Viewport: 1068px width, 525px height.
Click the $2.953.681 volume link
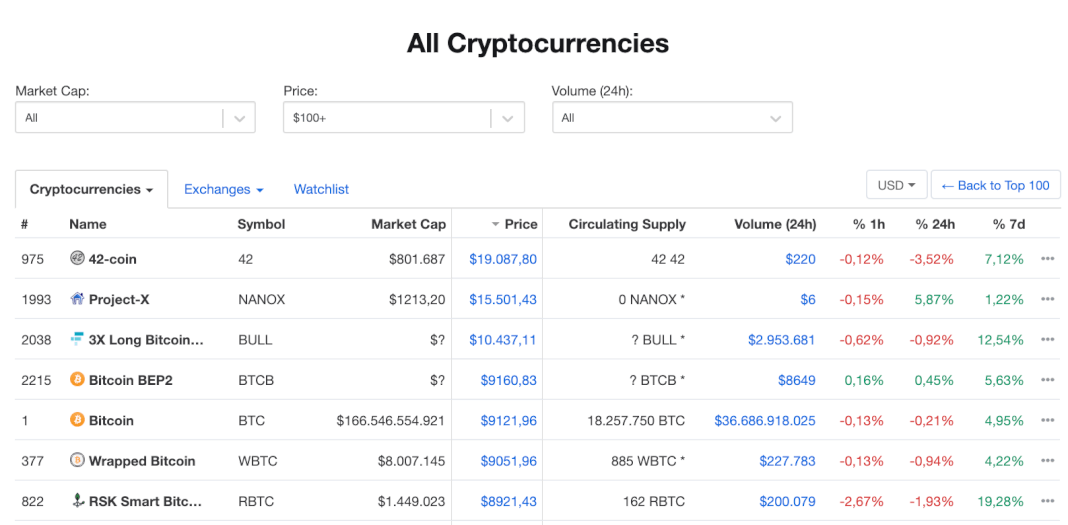[781, 340]
